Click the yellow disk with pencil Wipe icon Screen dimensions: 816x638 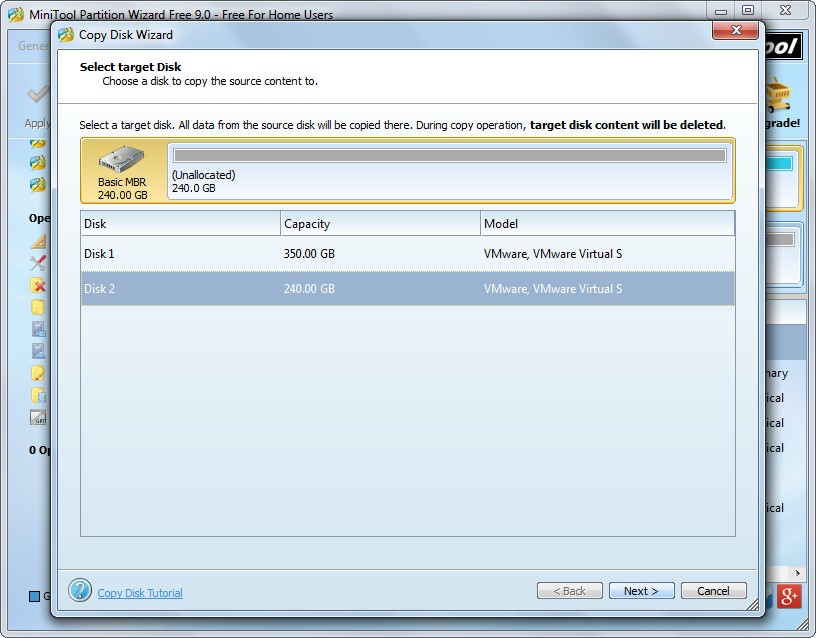point(38,373)
